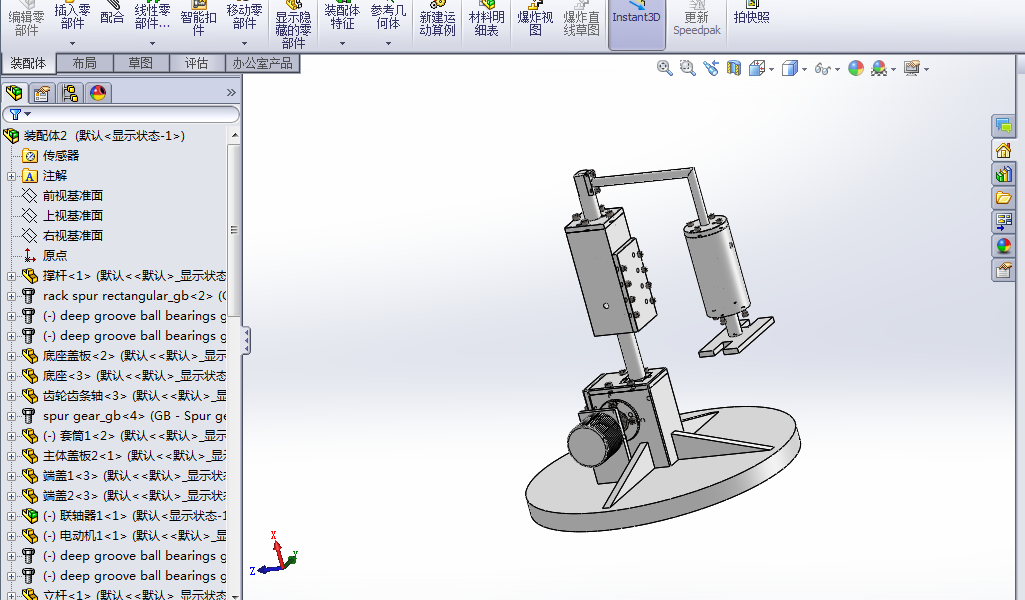
Task: Click 显示隐藏的零部件 toolbar button
Action: click(294, 25)
